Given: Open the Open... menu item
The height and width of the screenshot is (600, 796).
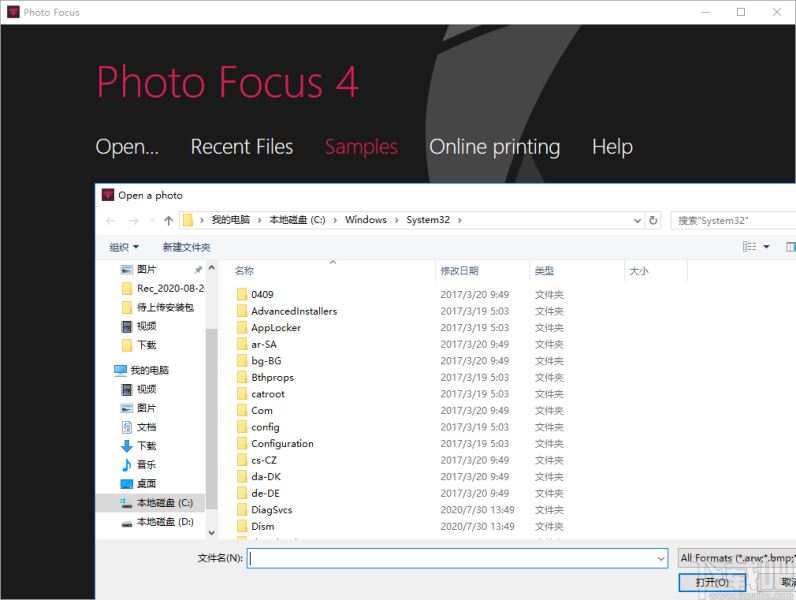Looking at the screenshot, I should pos(127,147).
